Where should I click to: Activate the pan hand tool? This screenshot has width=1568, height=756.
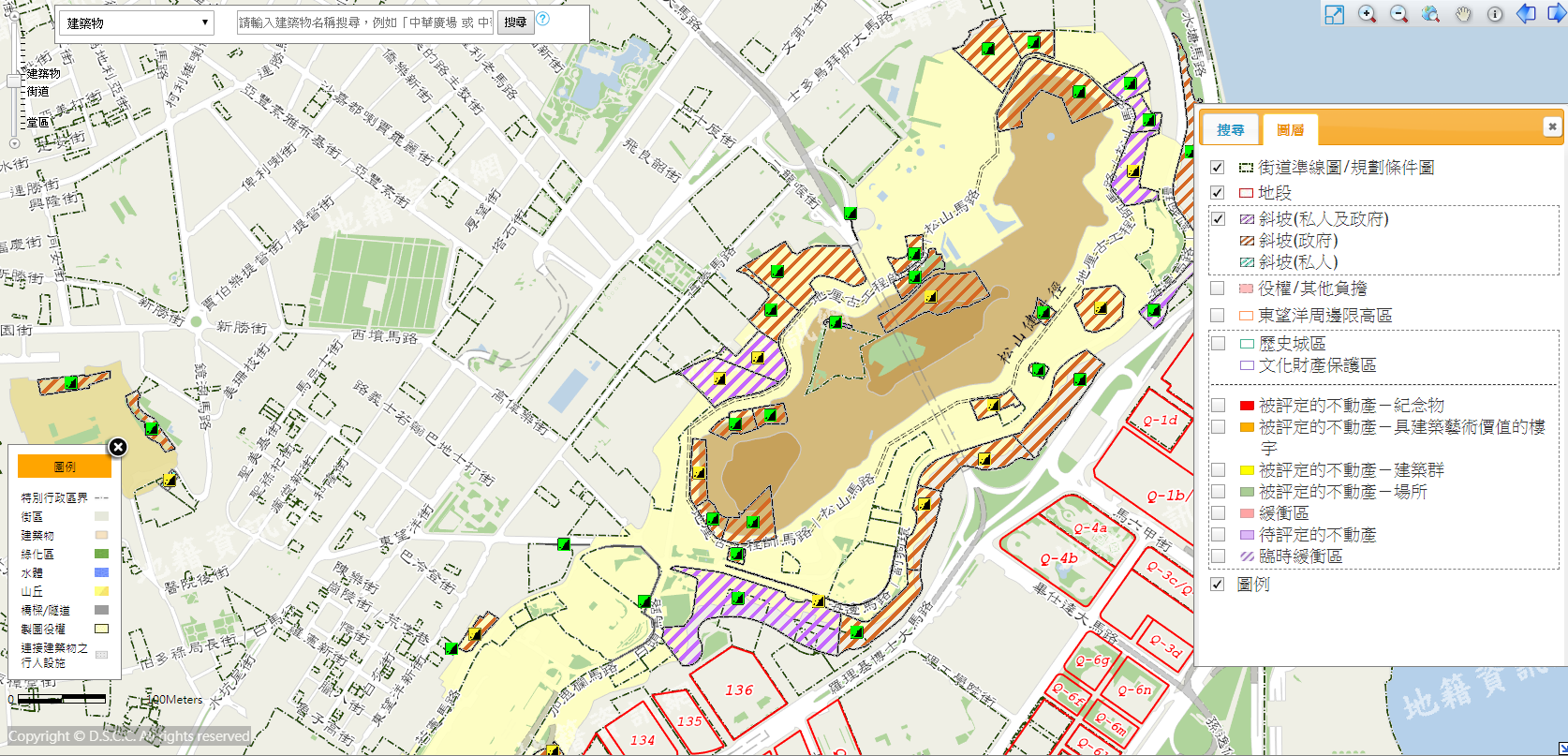pyautogui.click(x=1463, y=14)
